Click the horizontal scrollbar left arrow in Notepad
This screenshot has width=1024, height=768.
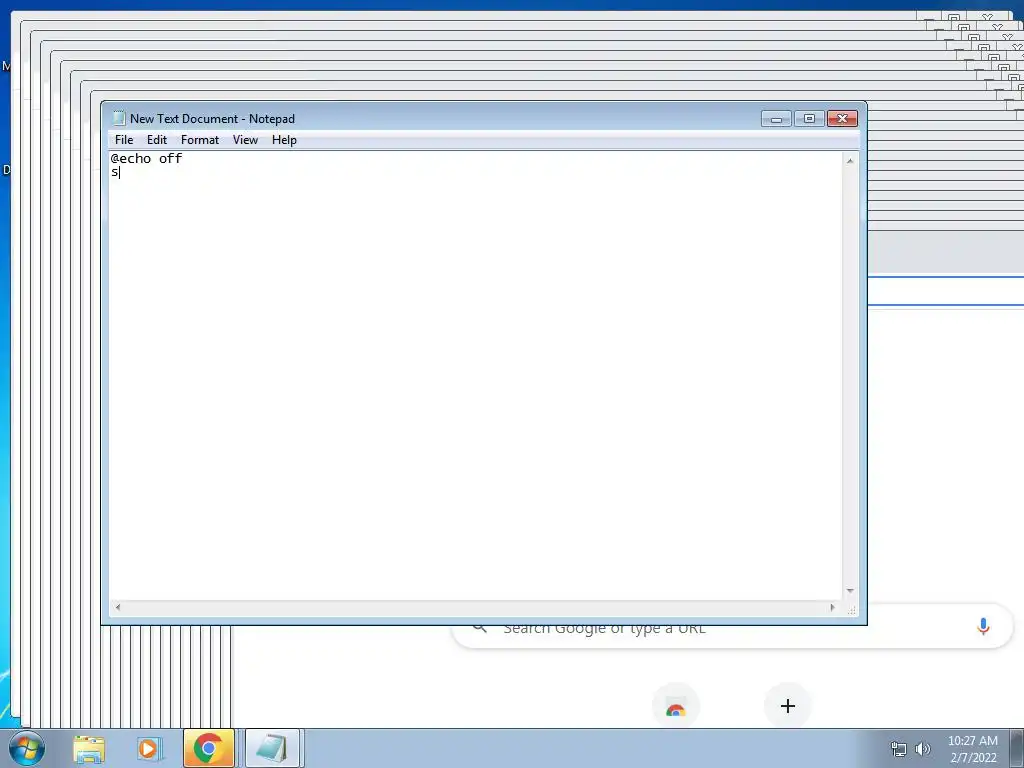118,607
